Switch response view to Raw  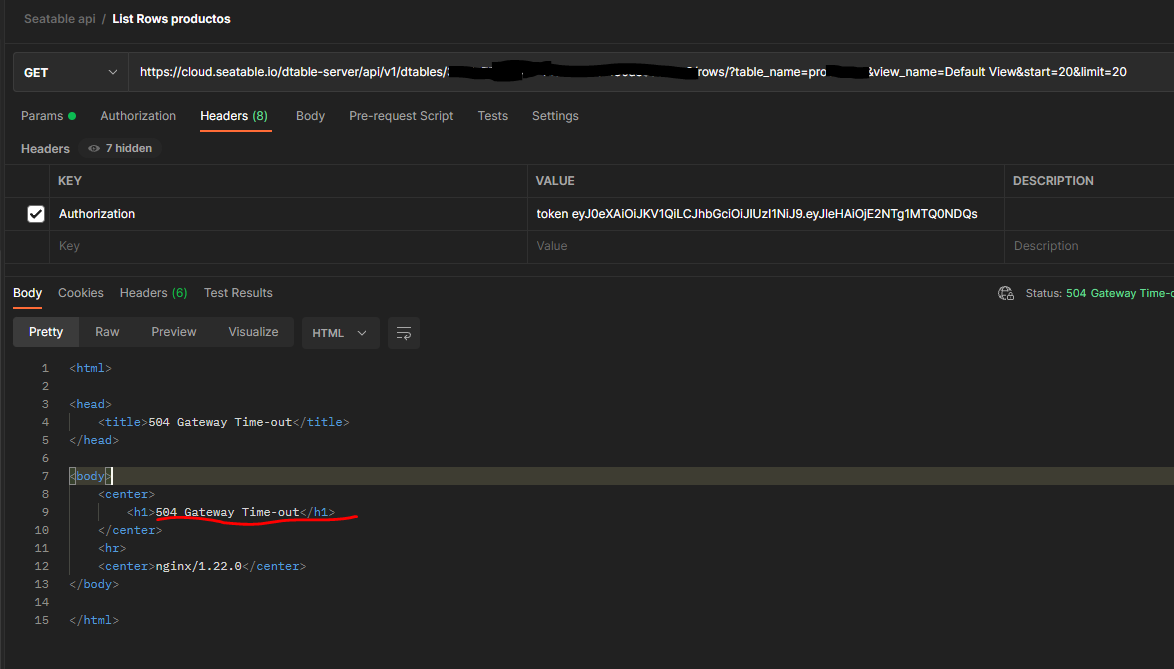[x=107, y=332]
